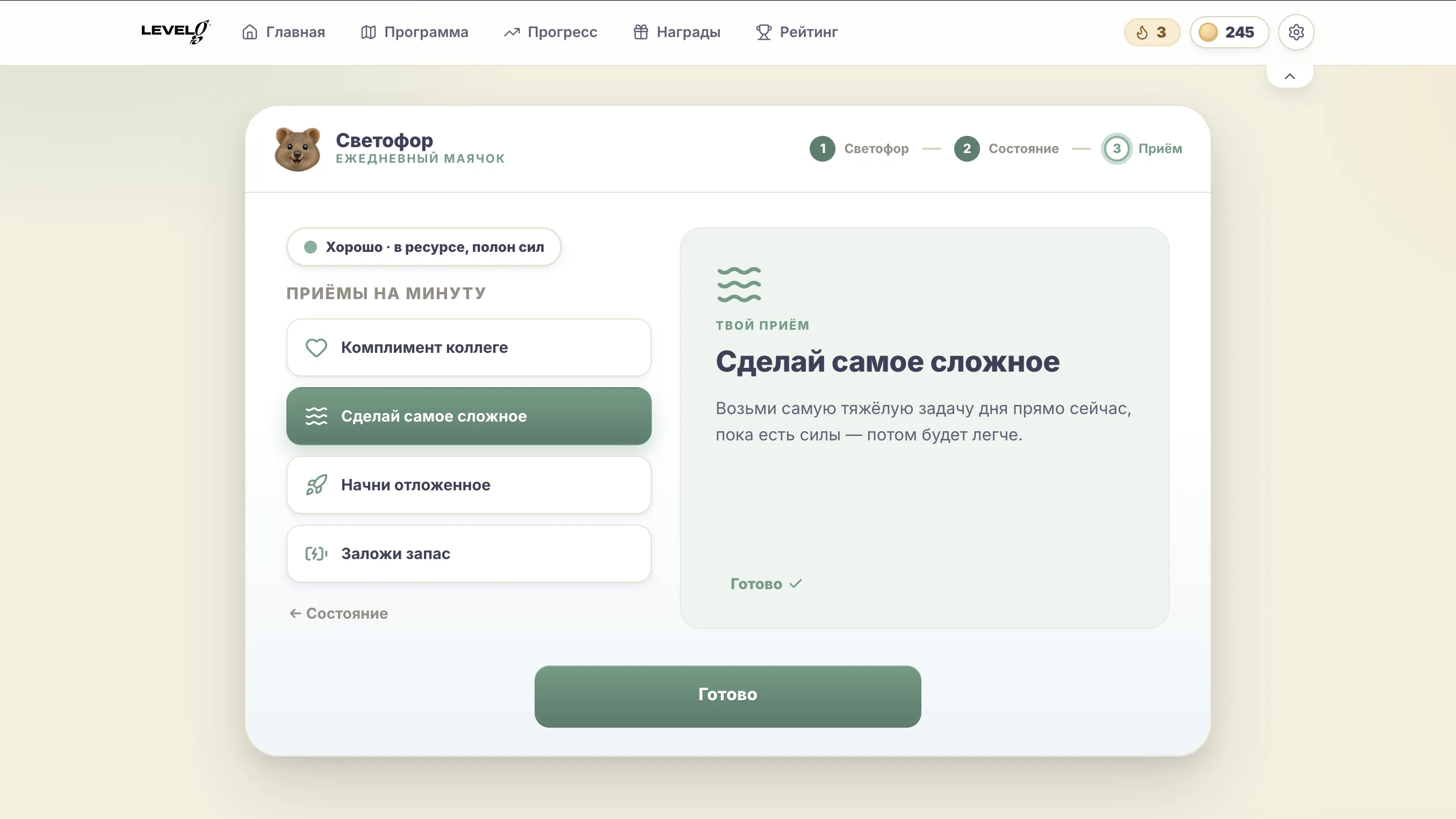Viewport: 1456px width, 819px height.
Task: Click the gold coin icon
Action: 1208,32
